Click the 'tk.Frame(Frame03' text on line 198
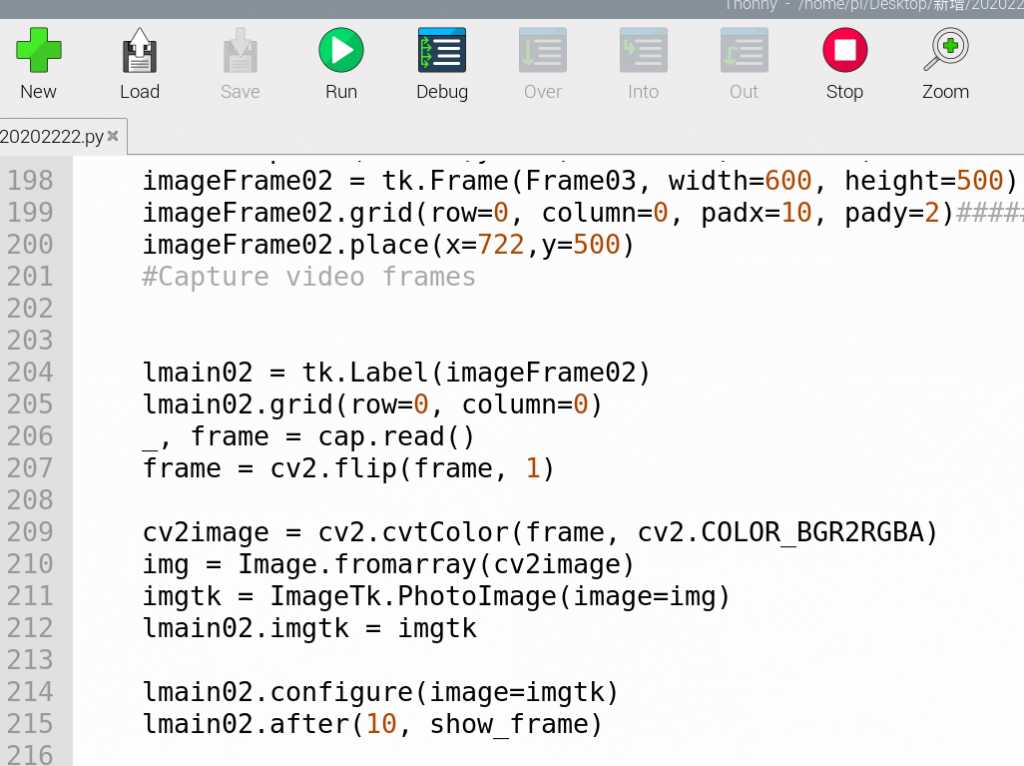The width and height of the screenshot is (1024, 766). click(x=508, y=181)
